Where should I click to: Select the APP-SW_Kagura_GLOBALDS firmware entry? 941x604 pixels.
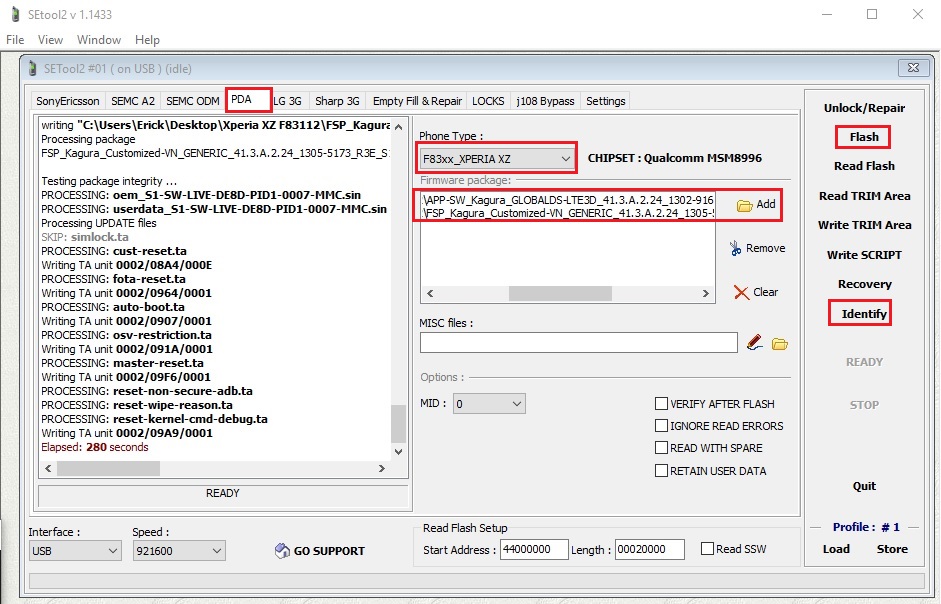tap(568, 200)
